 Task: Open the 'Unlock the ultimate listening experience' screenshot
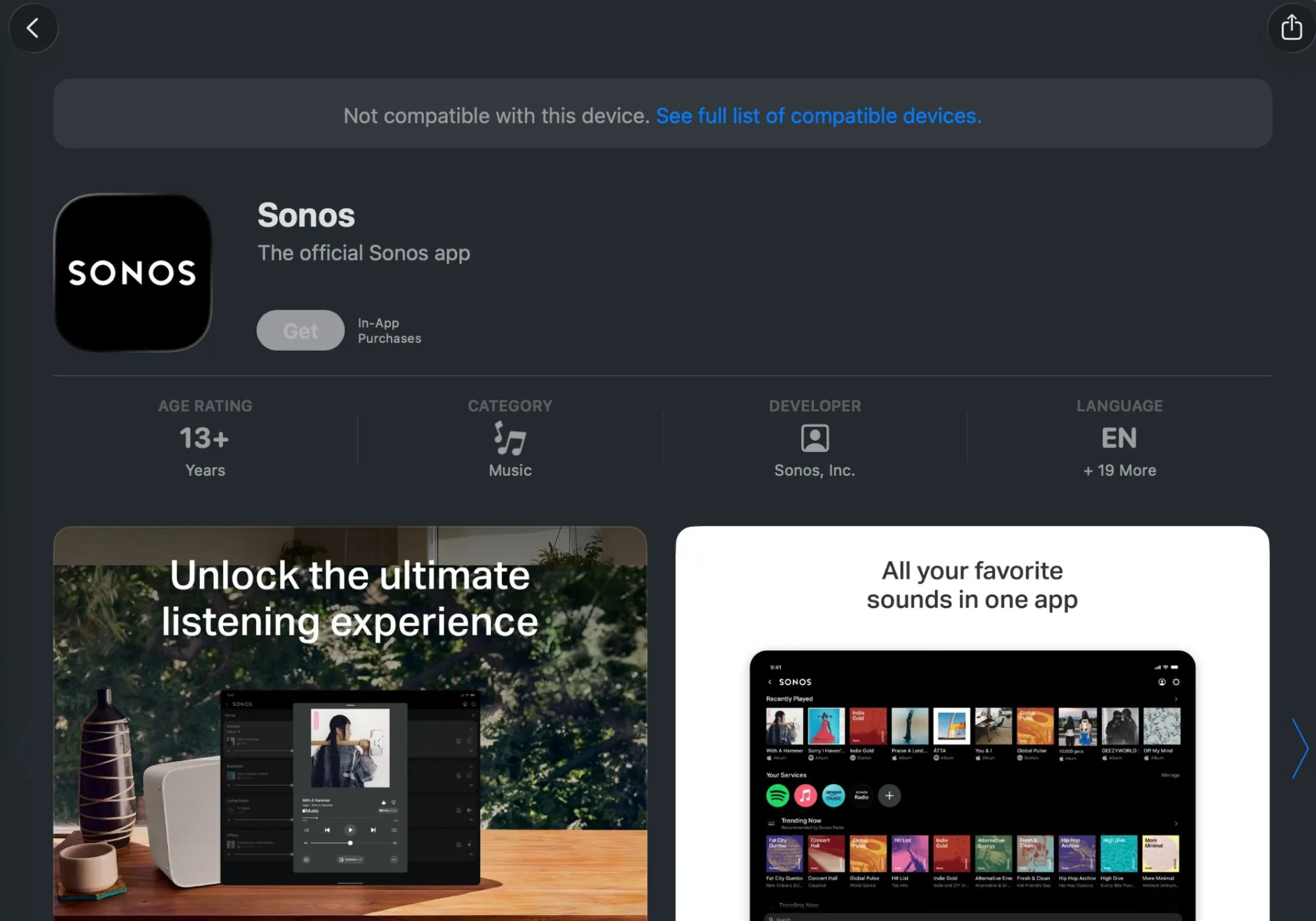(x=350, y=724)
